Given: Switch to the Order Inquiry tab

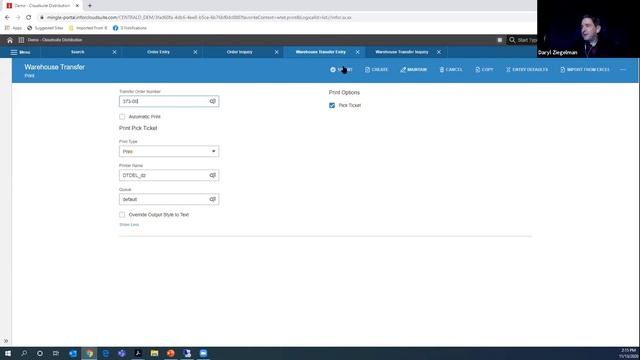Looking at the screenshot, I should click(x=240, y=52).
